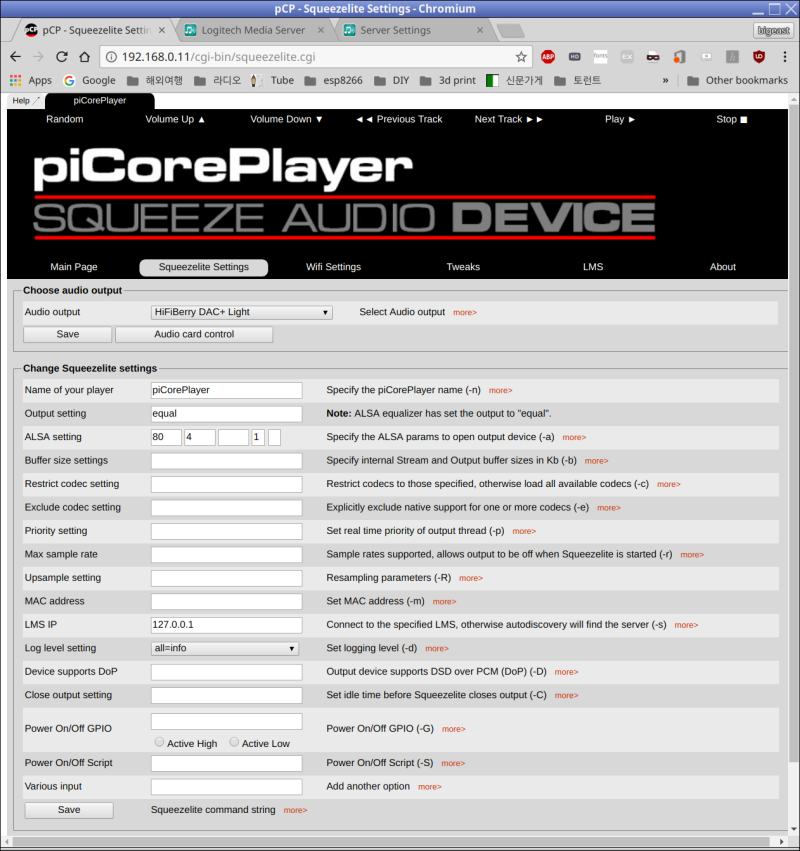Click the greyed EX extension icon
The image size is (800, 851).
point(627,56)
